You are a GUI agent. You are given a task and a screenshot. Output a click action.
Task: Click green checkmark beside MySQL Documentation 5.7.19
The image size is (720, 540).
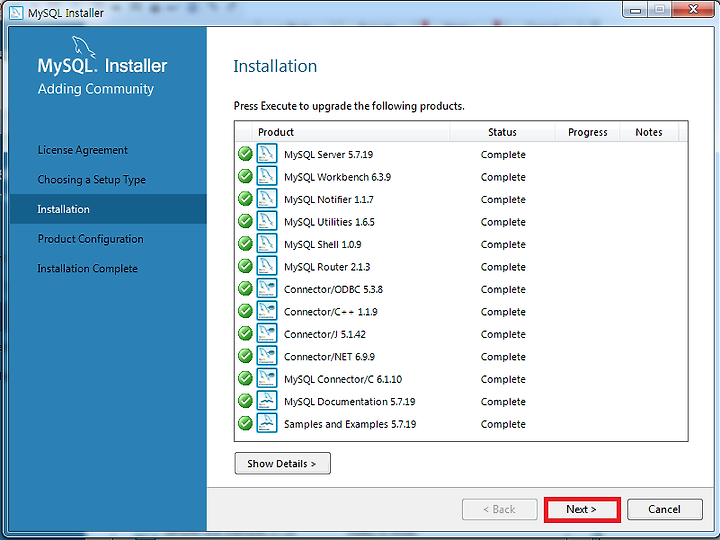tap(245, 401)
